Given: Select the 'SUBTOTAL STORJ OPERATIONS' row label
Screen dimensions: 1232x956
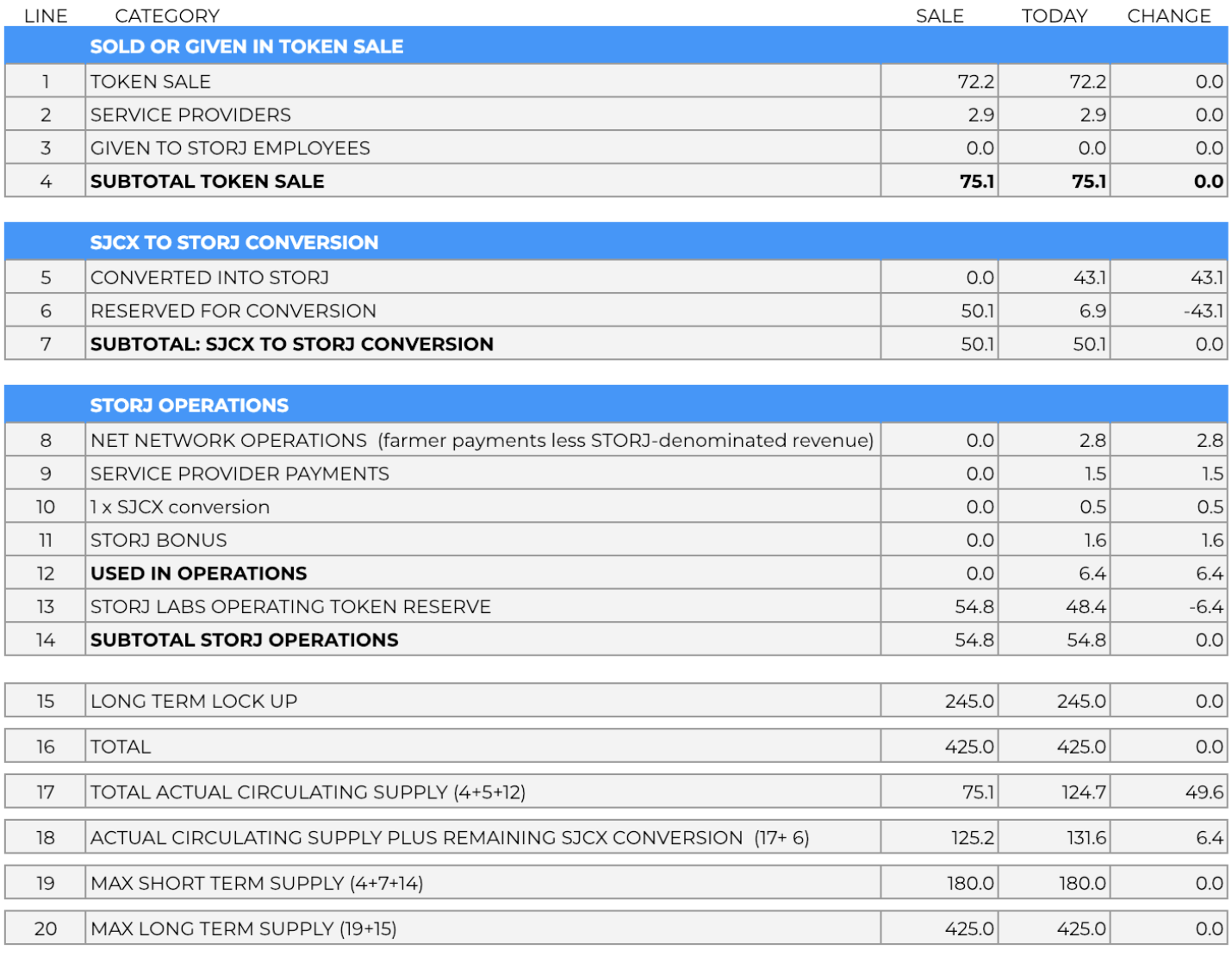Looking at the screenshot, I should [245, 640].
